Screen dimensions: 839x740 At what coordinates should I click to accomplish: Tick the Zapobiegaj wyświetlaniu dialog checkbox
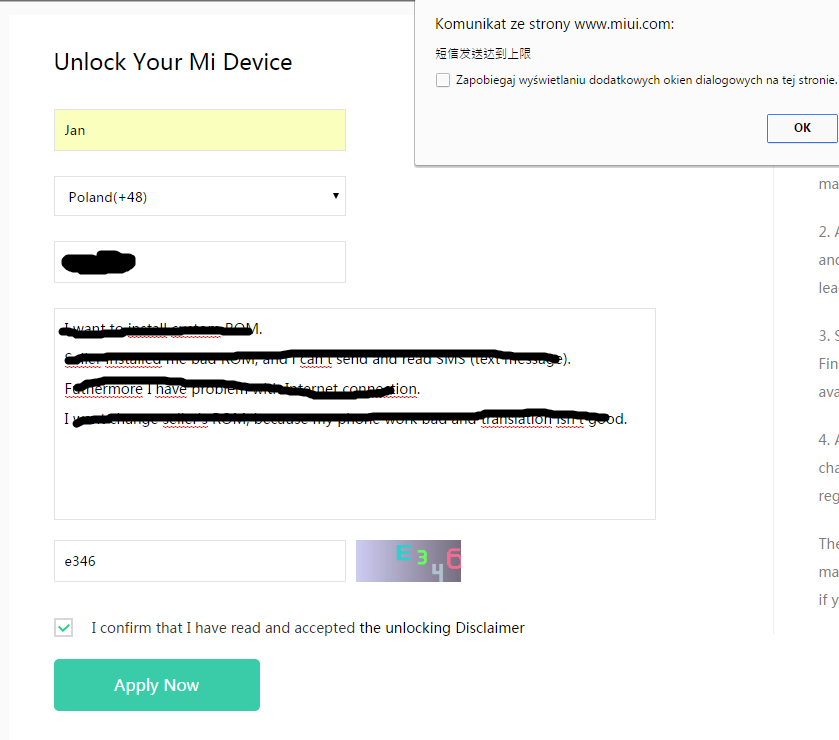click(443, 80)
